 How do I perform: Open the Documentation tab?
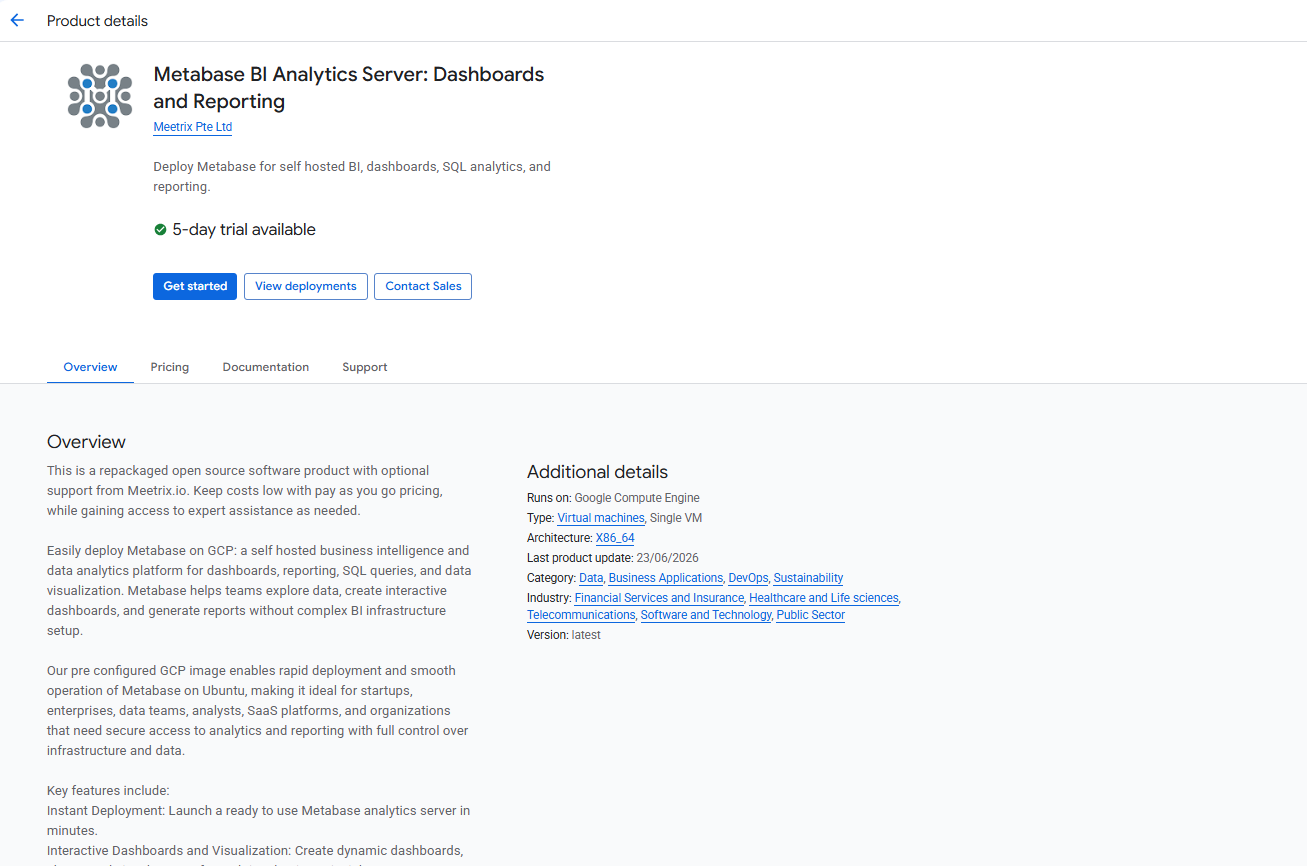pyautogui.click(x=266, y=367)
